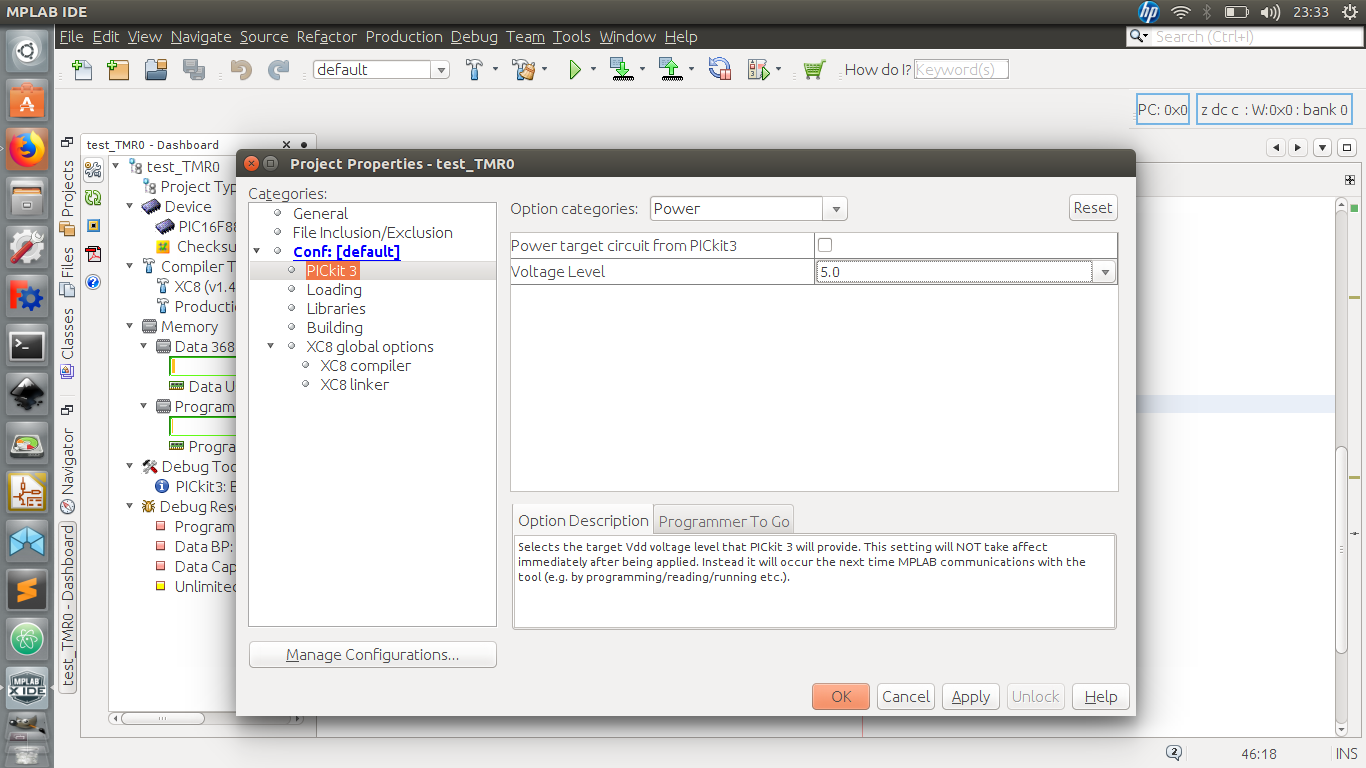
Task: Click the Help button in dialog
Action: tap(1101, 697)
